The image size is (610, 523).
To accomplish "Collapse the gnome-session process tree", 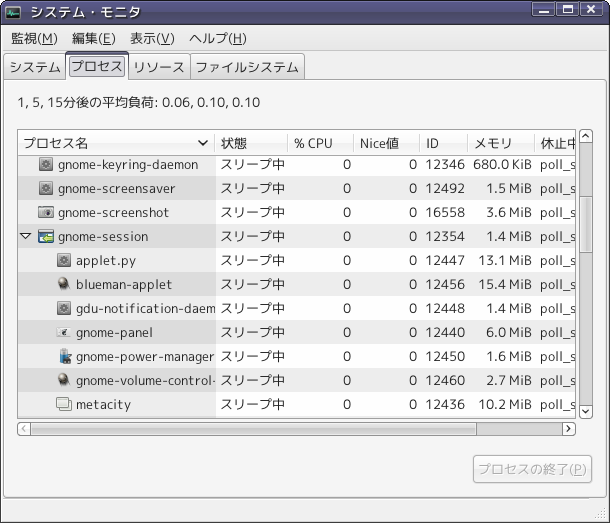I will tap(26, 236).
